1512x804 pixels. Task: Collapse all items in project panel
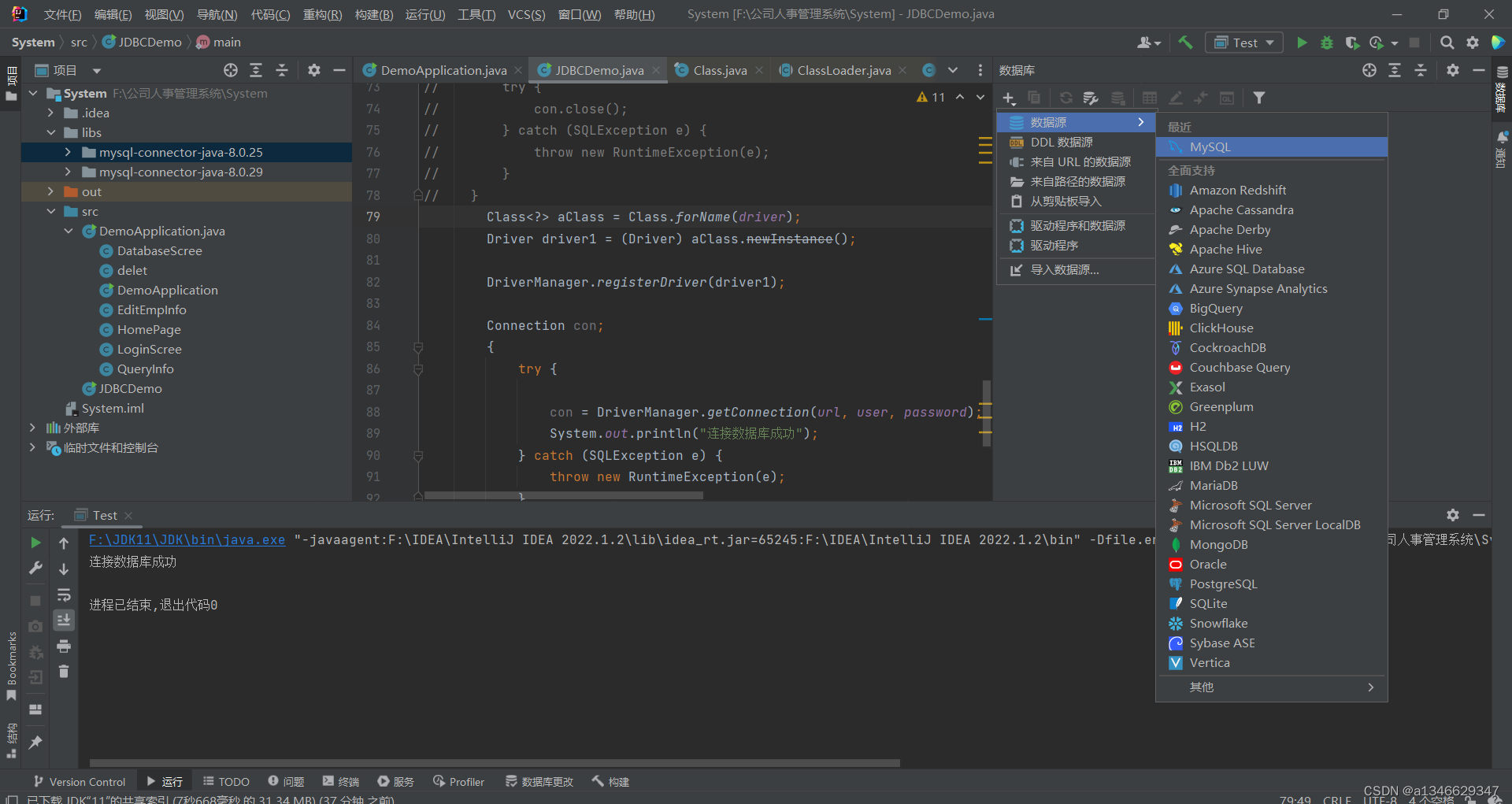click(282, 70)
